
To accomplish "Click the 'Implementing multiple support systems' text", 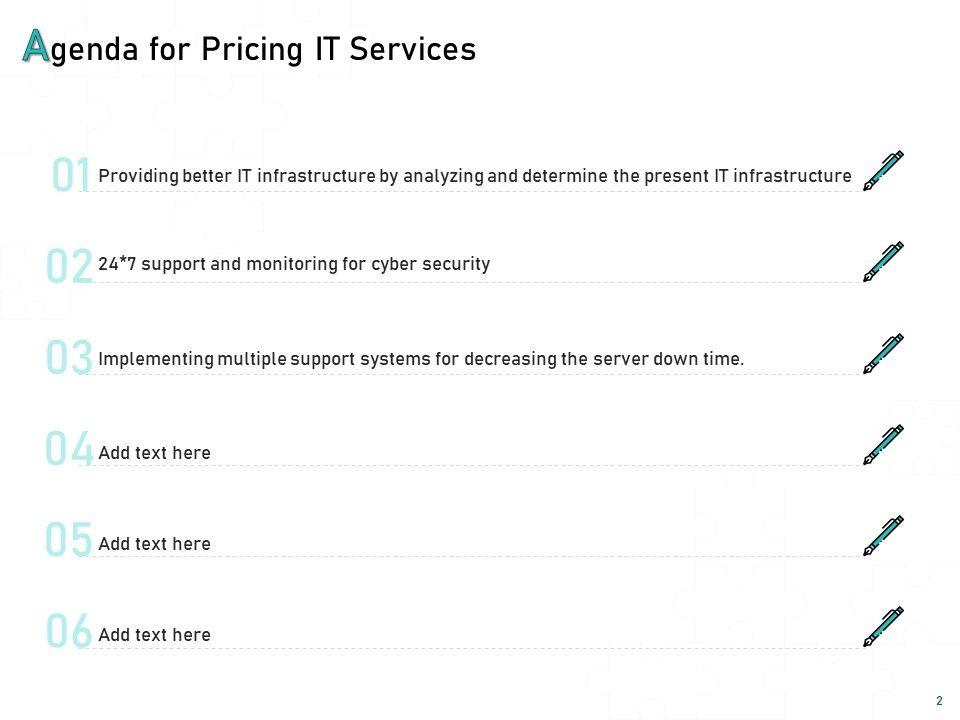I will point(421,359).
